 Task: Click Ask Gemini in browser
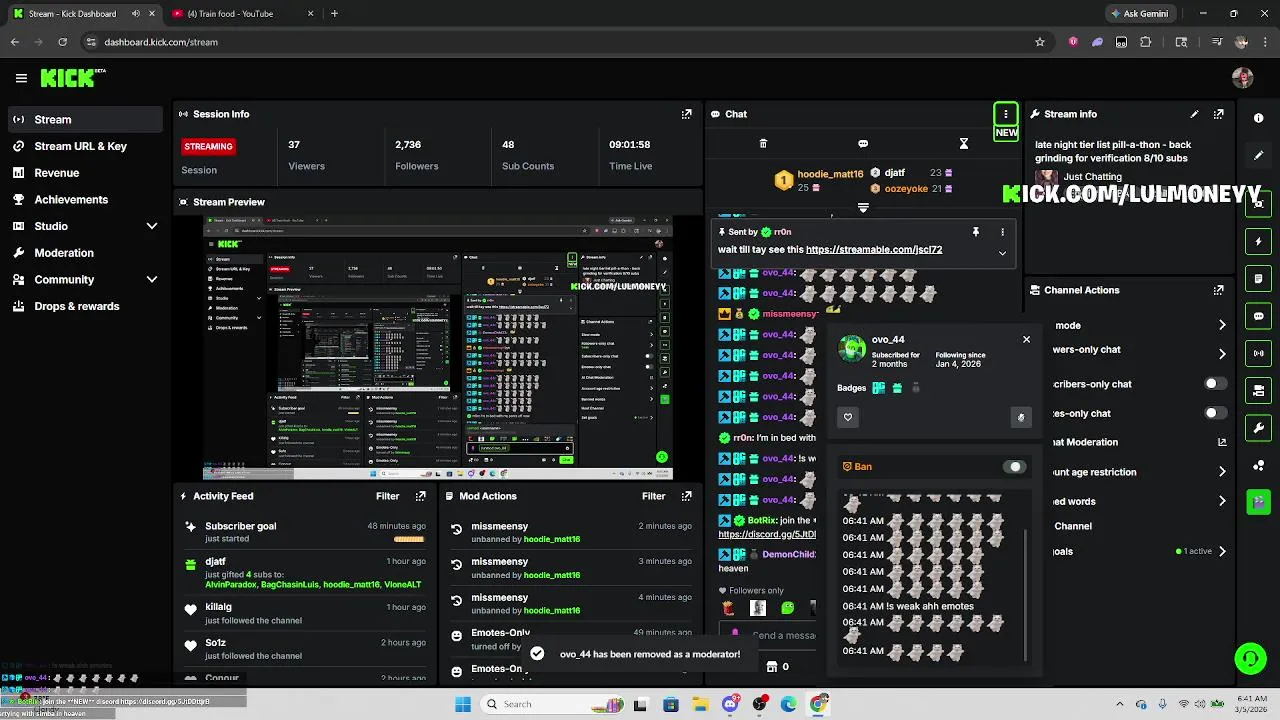(x=1139, y=14)
